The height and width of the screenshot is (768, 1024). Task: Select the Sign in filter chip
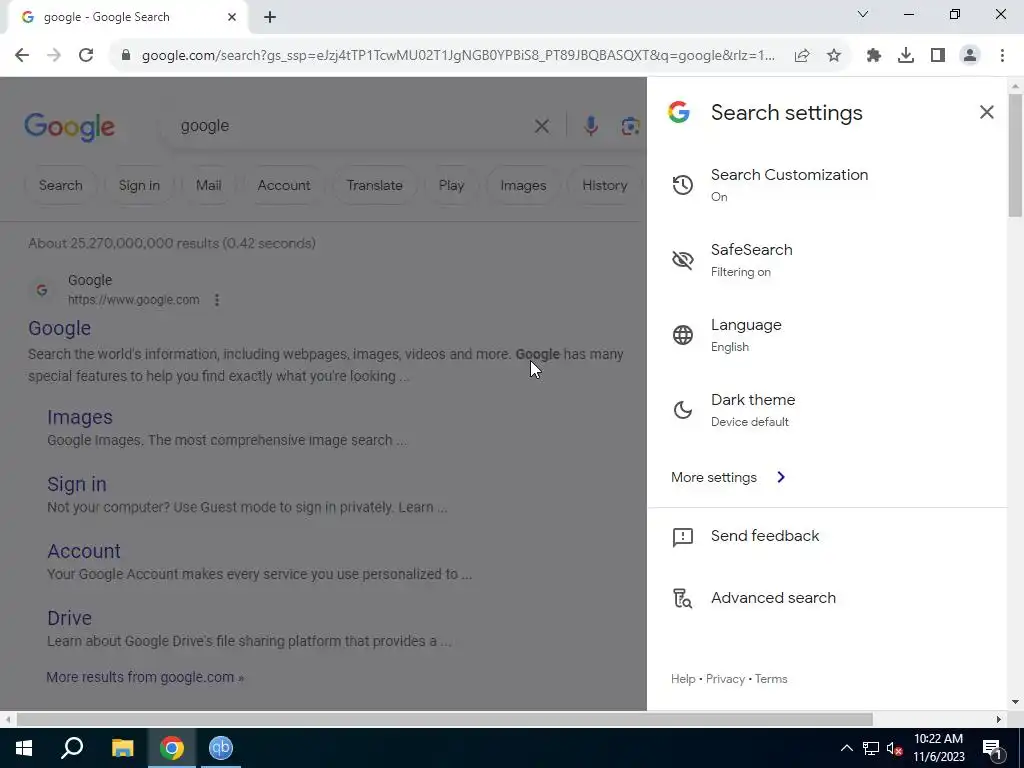click(x=139, y=185)
